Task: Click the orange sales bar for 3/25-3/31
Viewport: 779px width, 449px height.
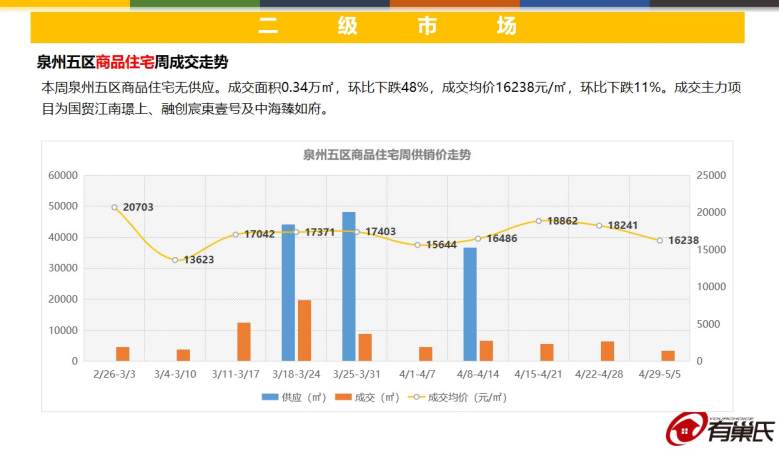Action: click(365, 347)
